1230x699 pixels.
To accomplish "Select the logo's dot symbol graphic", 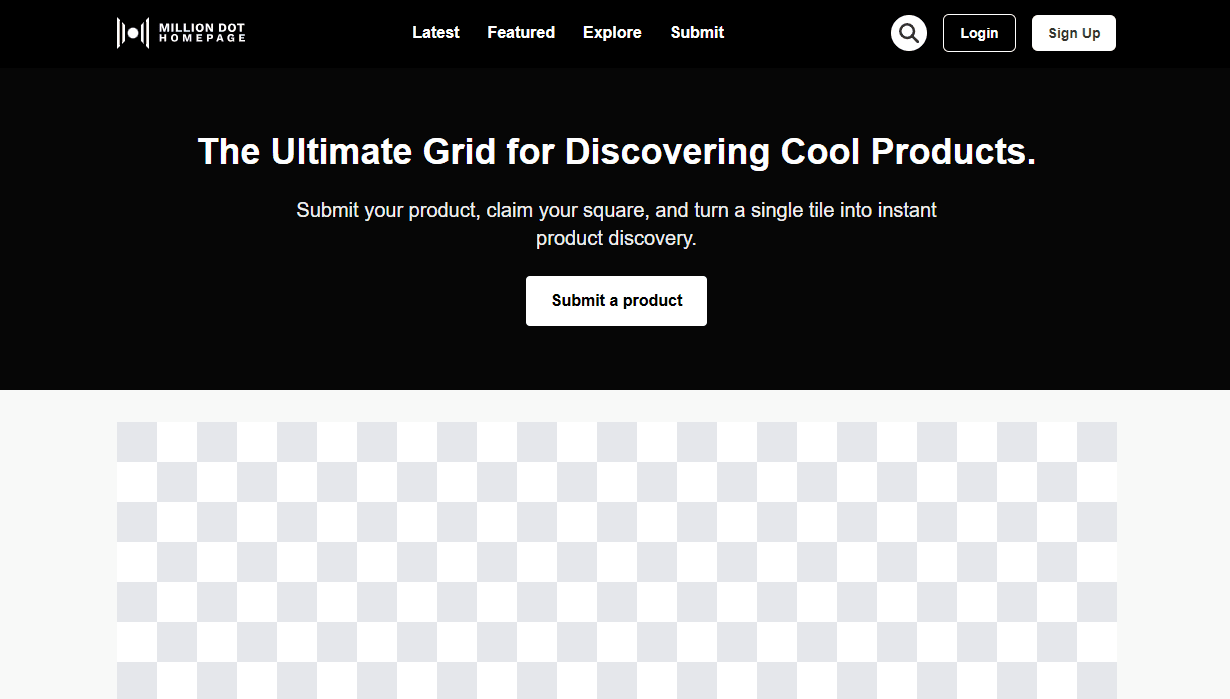I will pos(131,32).
